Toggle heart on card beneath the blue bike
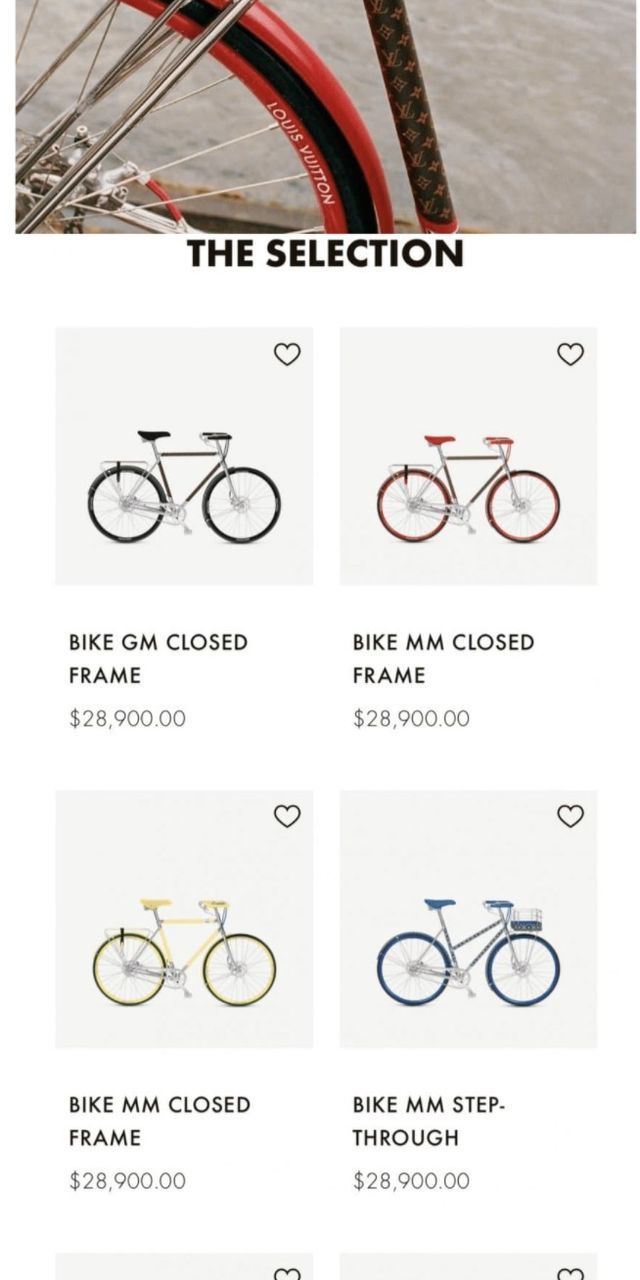 pyautogui.click(x=570, y=1273)
